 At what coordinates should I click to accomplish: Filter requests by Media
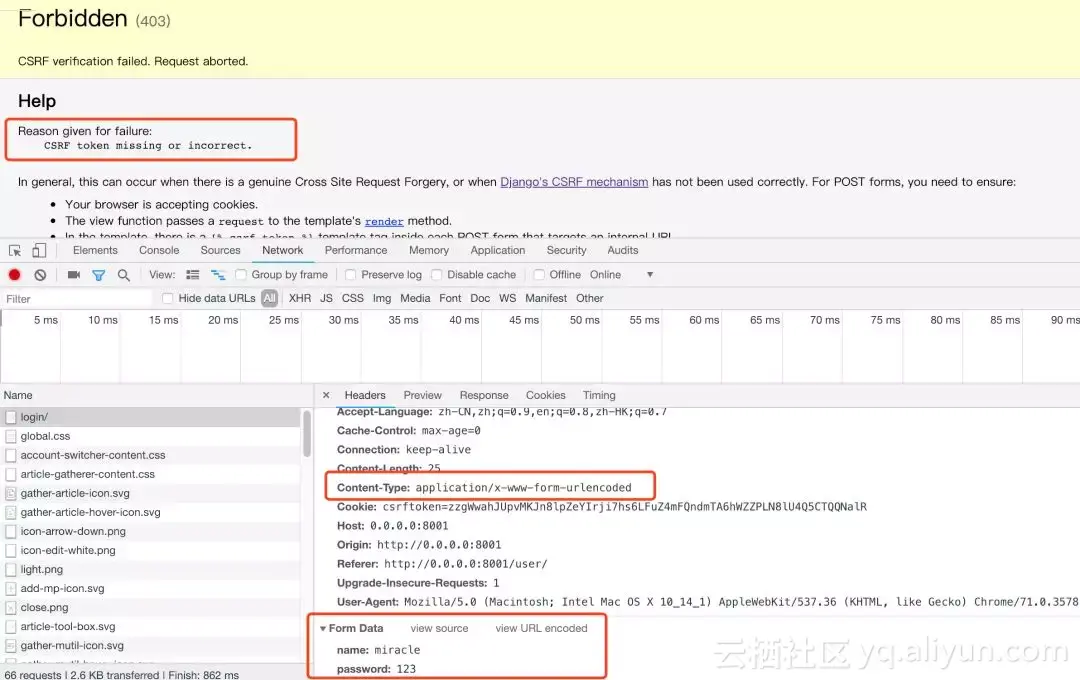415,298
